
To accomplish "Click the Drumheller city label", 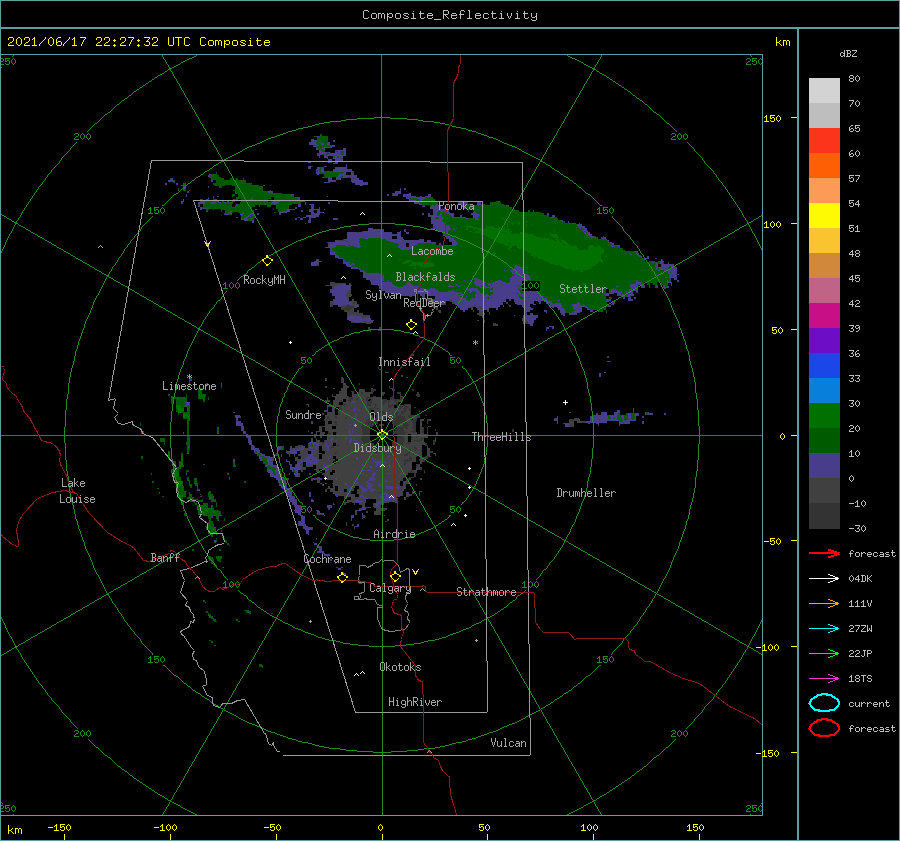I will tap(586, 493).
